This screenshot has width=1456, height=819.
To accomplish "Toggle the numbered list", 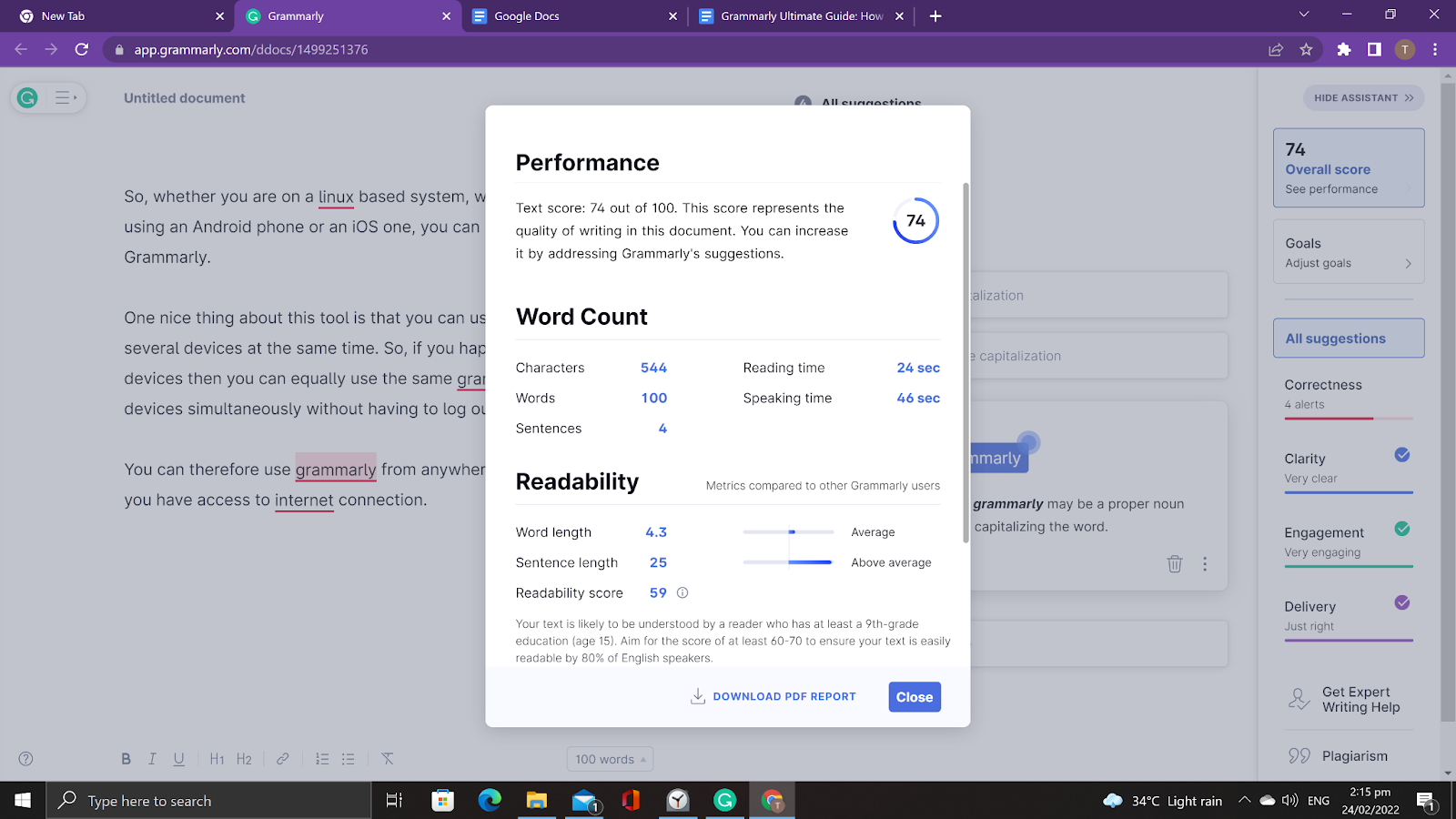I will 322,759.
